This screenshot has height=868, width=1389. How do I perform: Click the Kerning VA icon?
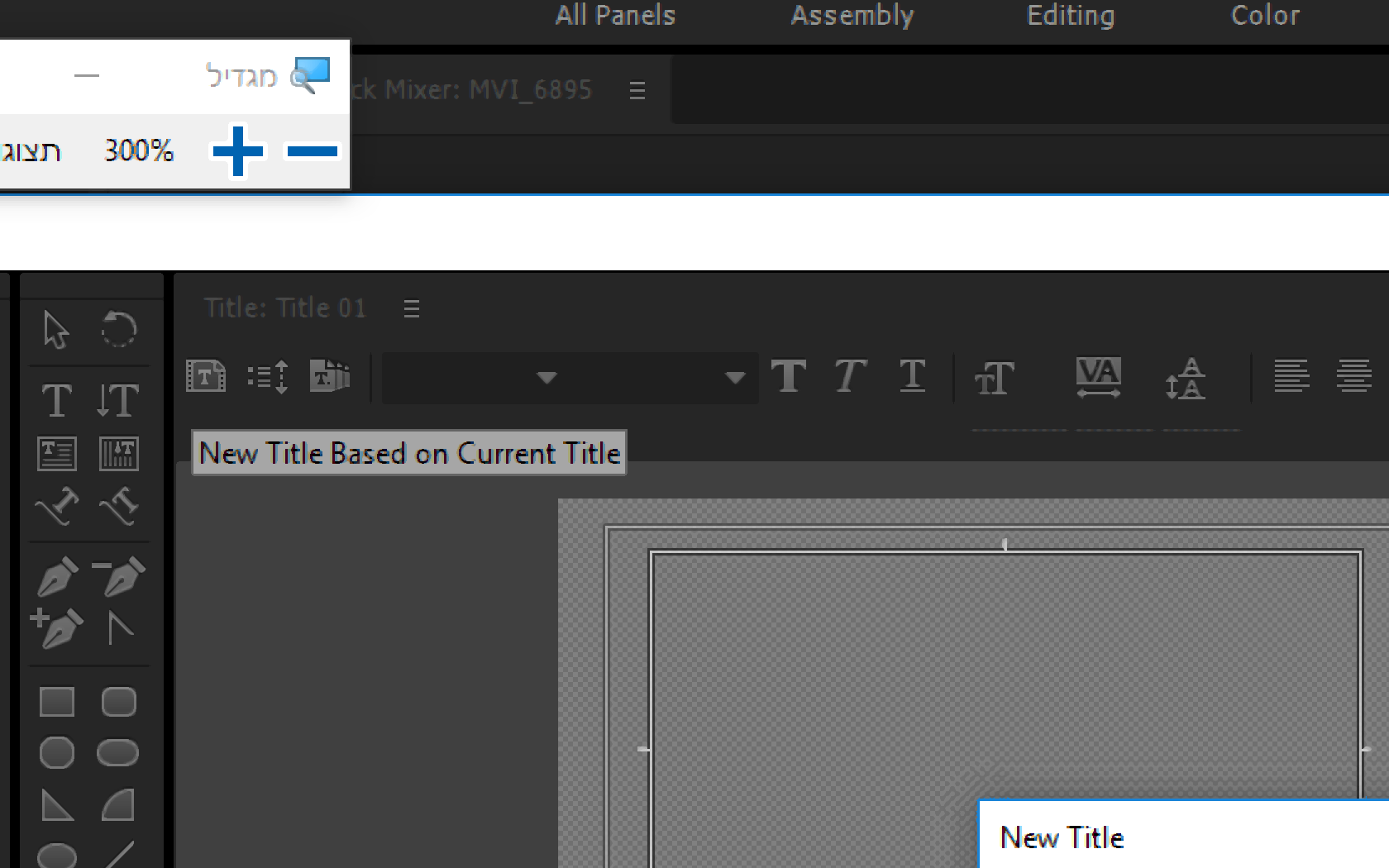tap(1098, 377)
